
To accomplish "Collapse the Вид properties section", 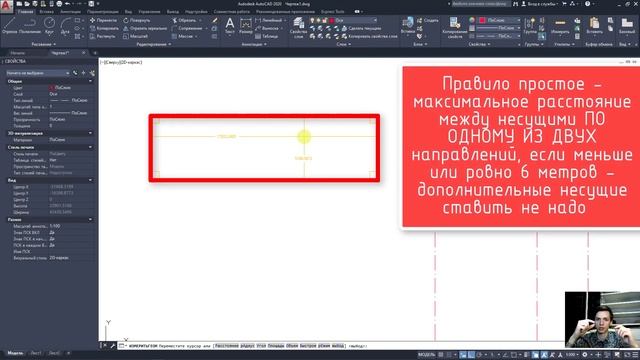I will tap(90, 180).
